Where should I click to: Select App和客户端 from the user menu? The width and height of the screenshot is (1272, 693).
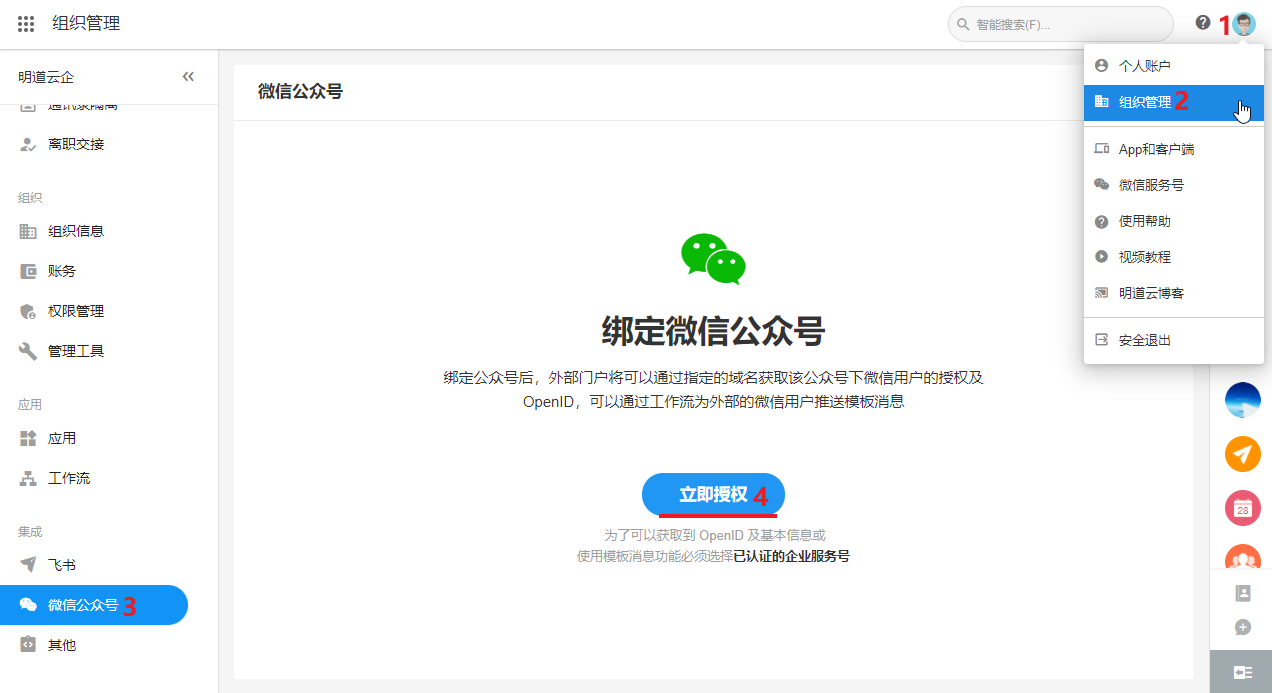point(1174,149)
